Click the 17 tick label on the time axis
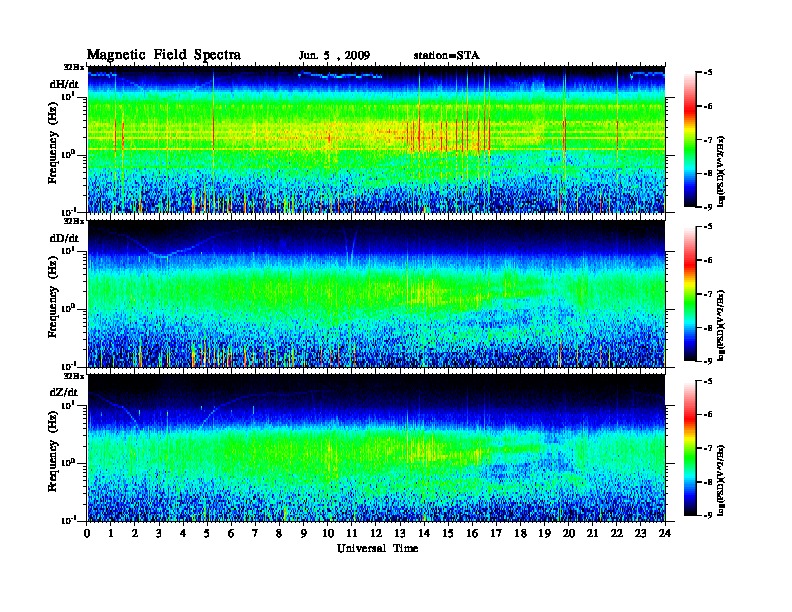 (x=497, y=534)
